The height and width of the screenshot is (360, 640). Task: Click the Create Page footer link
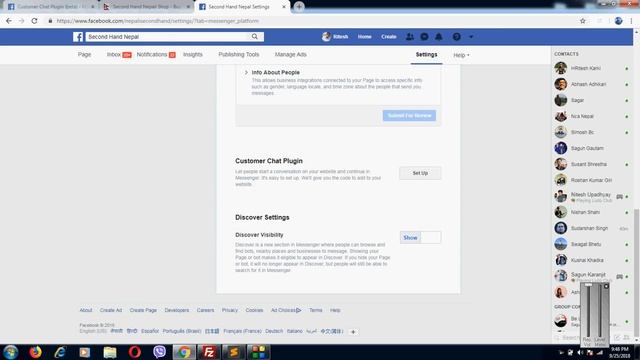pyautogui.click(x=143, y=310)
